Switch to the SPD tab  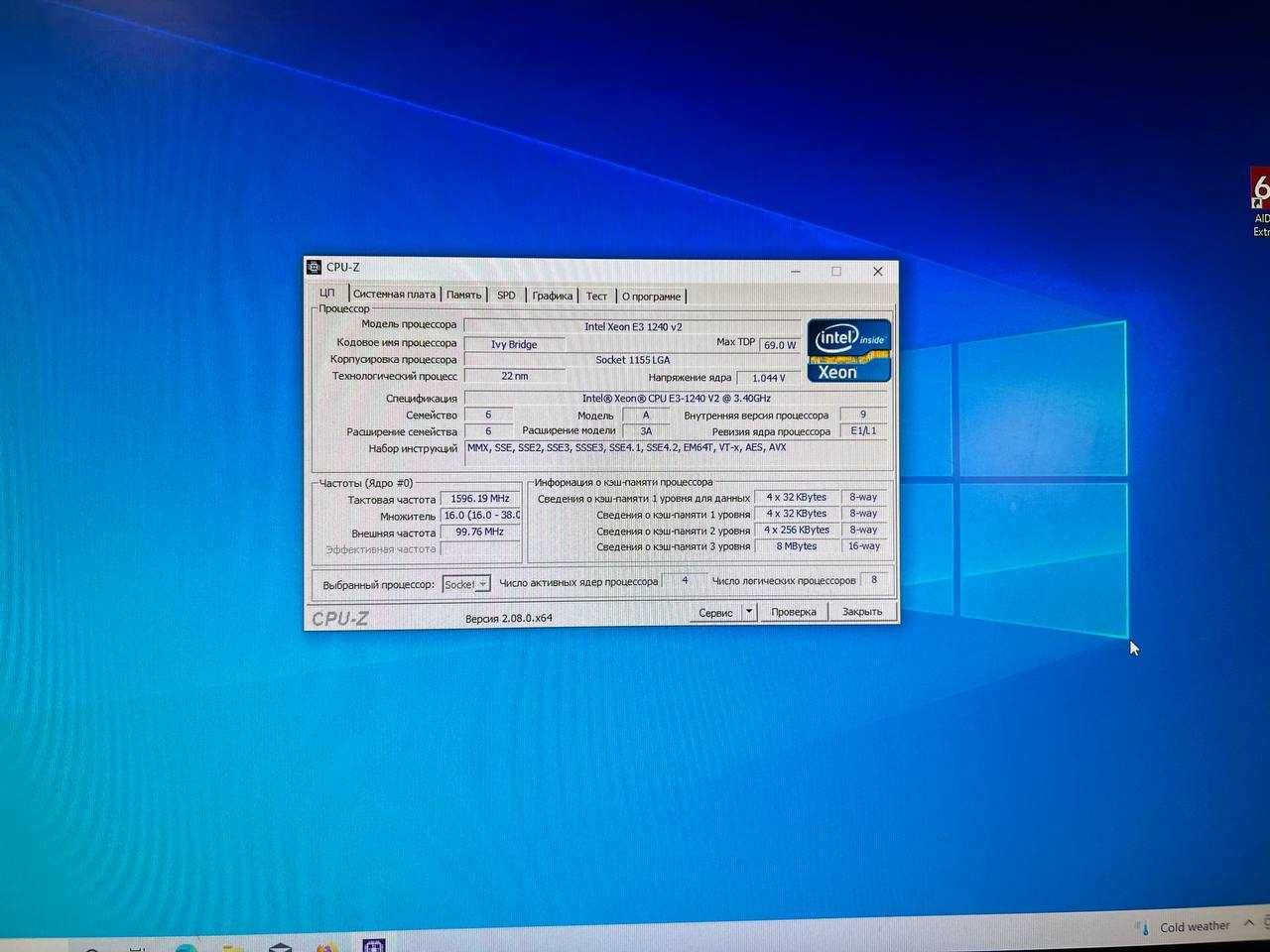506,295
